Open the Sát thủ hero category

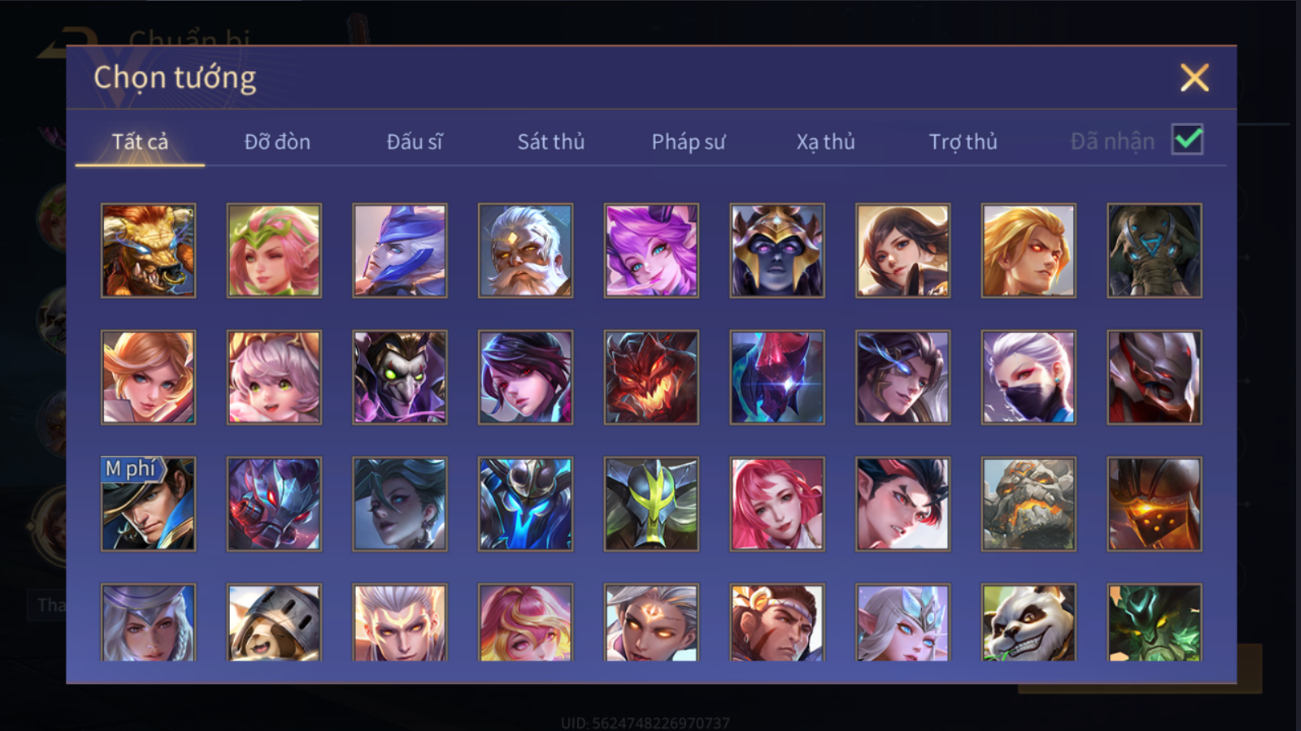(x=551, y=142)
